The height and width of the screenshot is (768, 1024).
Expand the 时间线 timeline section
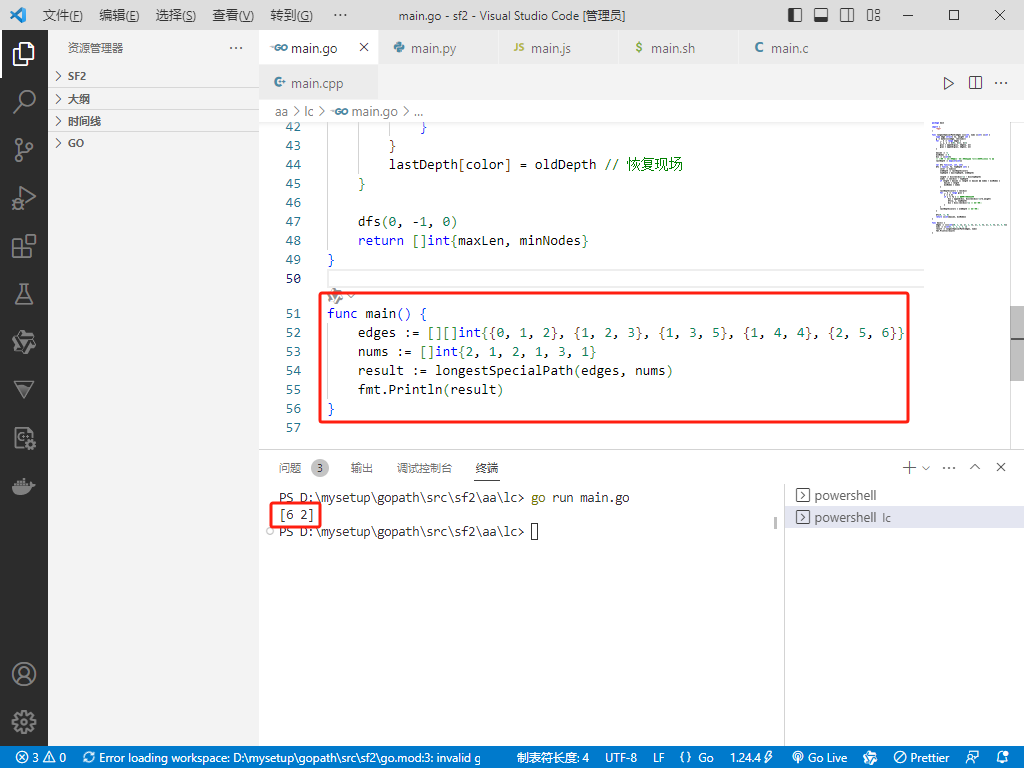point(154,121)
